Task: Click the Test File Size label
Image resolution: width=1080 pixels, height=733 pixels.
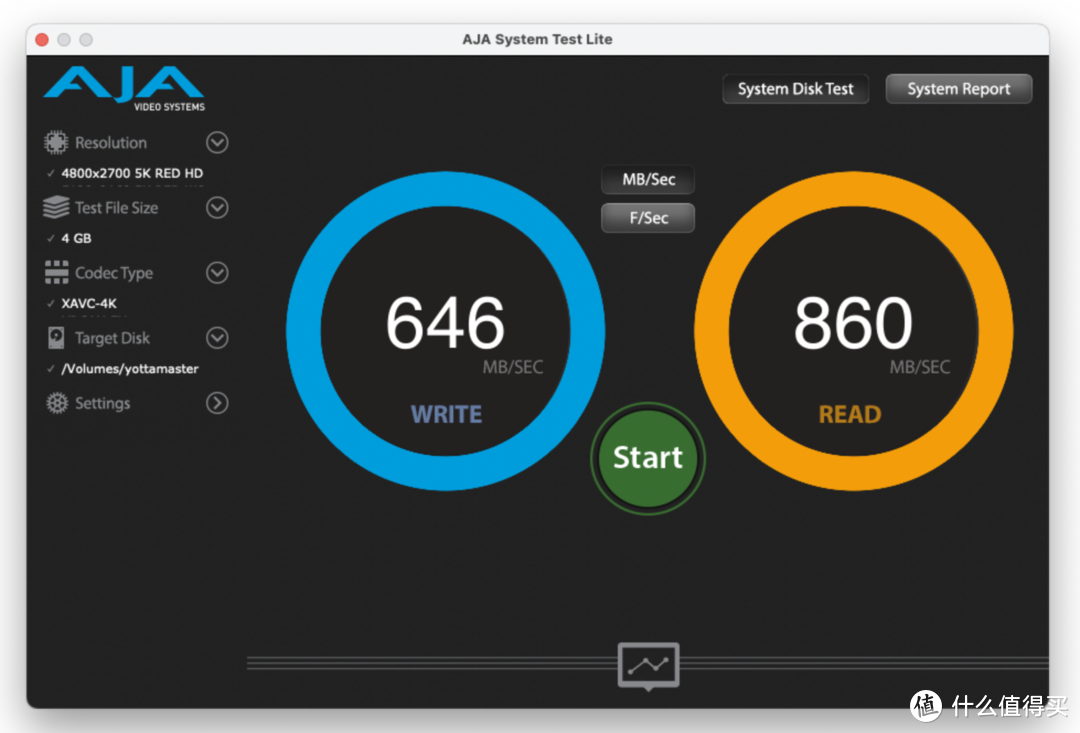Action: (116, 207)
